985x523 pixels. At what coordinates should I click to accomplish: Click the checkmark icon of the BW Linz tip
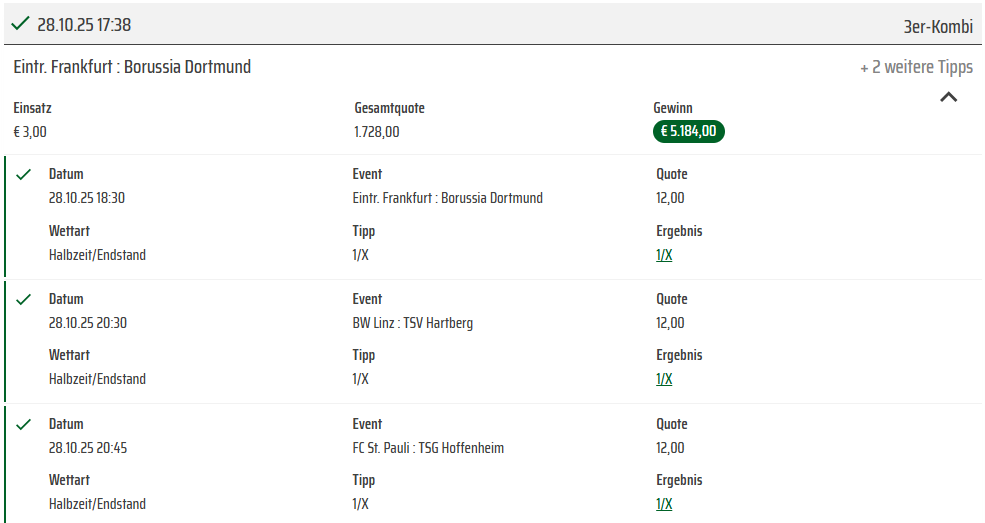(25, 299)
